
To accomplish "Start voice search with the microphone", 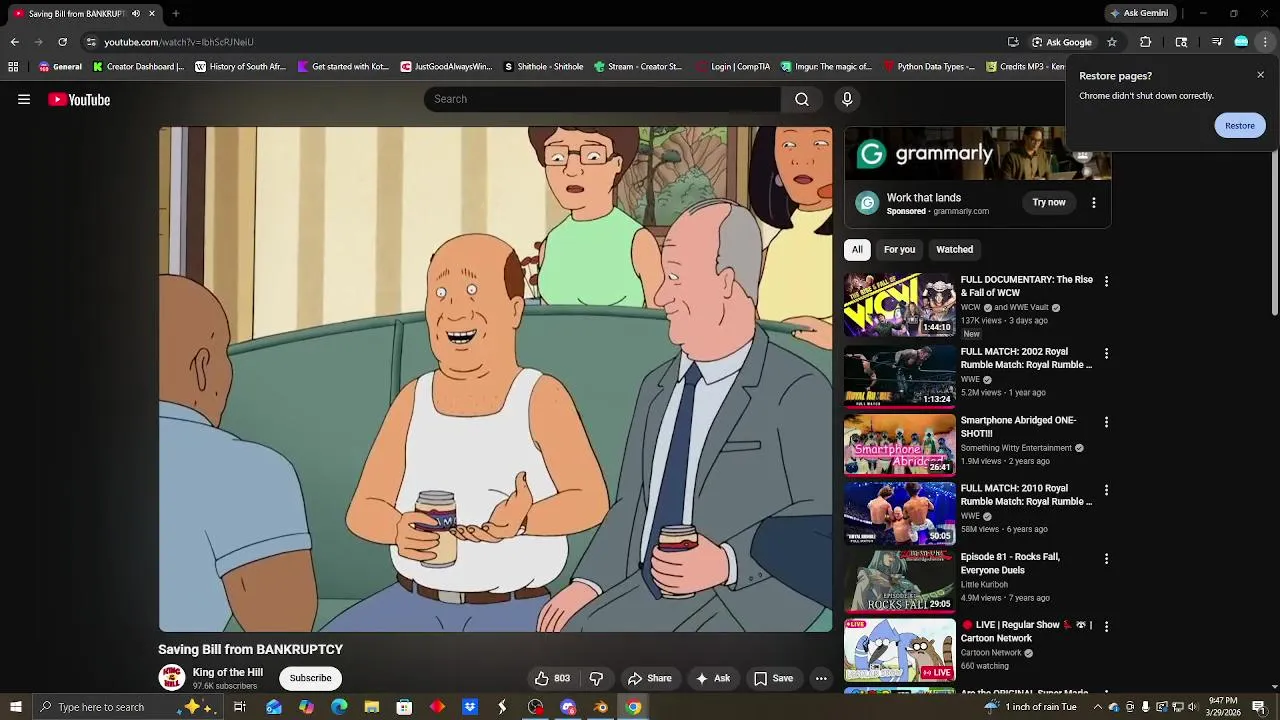I will pos(847,99).
